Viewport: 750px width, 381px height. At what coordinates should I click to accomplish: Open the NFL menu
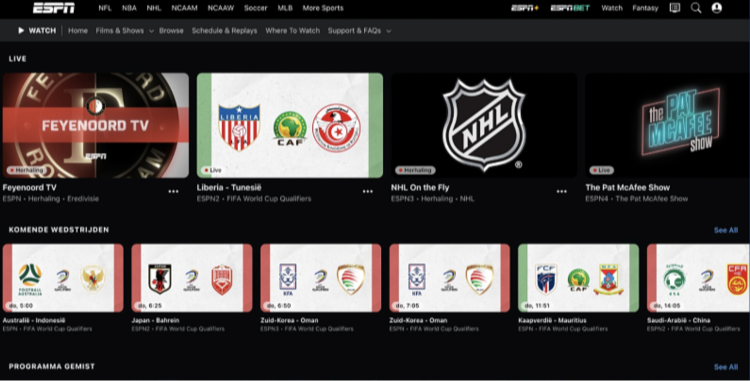click(105, 8)
